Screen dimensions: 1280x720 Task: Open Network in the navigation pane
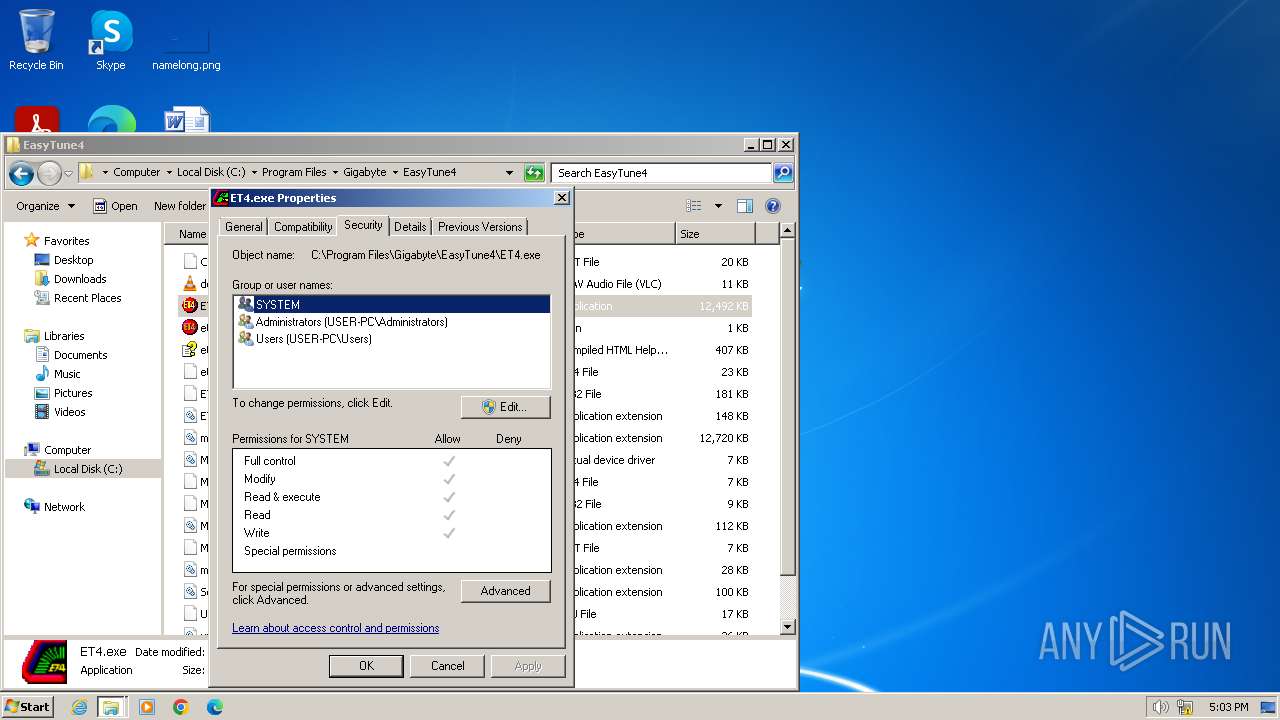pos(64,507)
